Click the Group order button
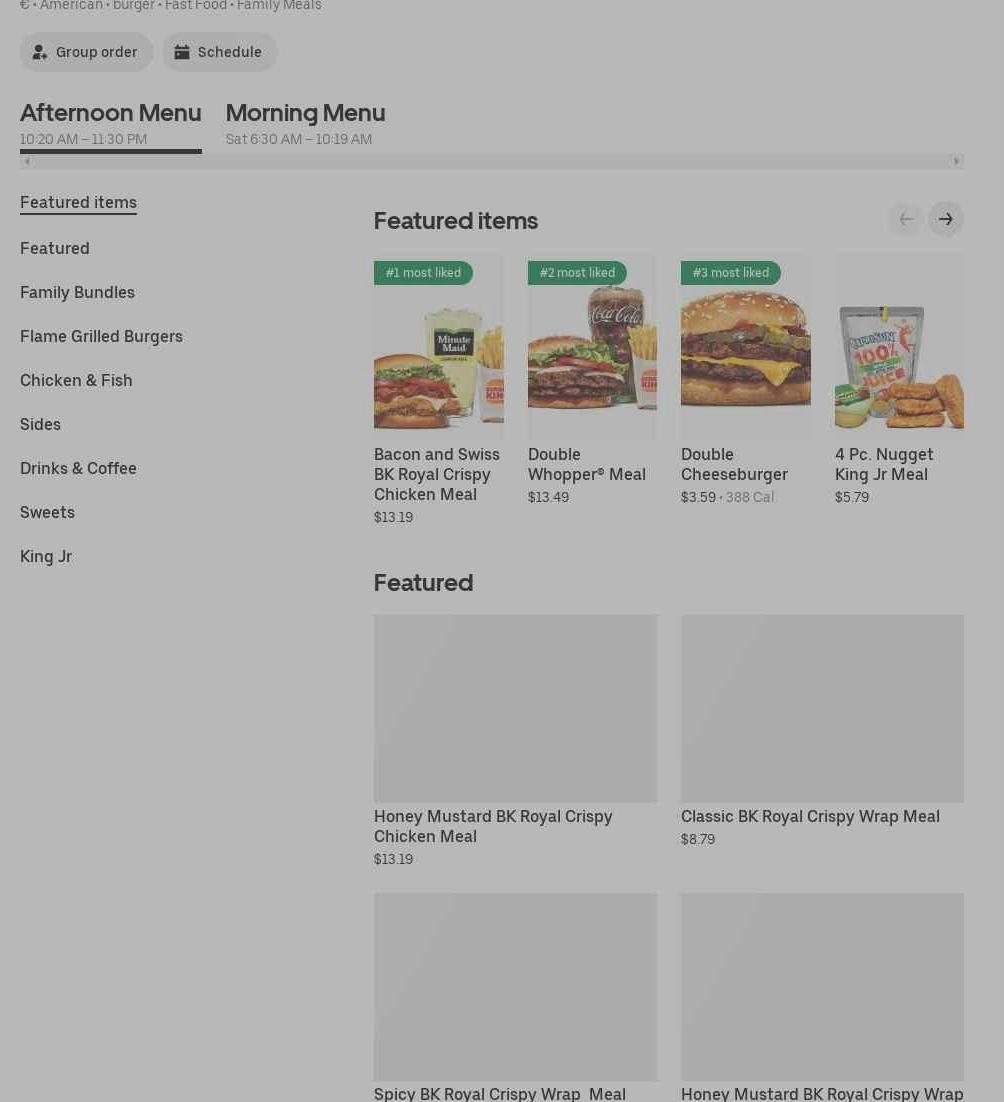This screenshot has width=1004, height=1102. (x=86, y=52)
